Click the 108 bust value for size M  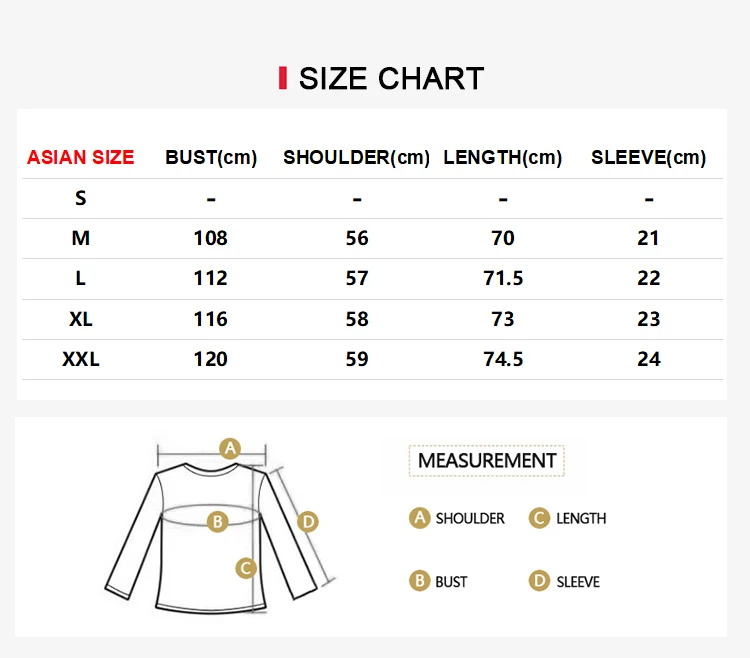click(x=210, y=238)
